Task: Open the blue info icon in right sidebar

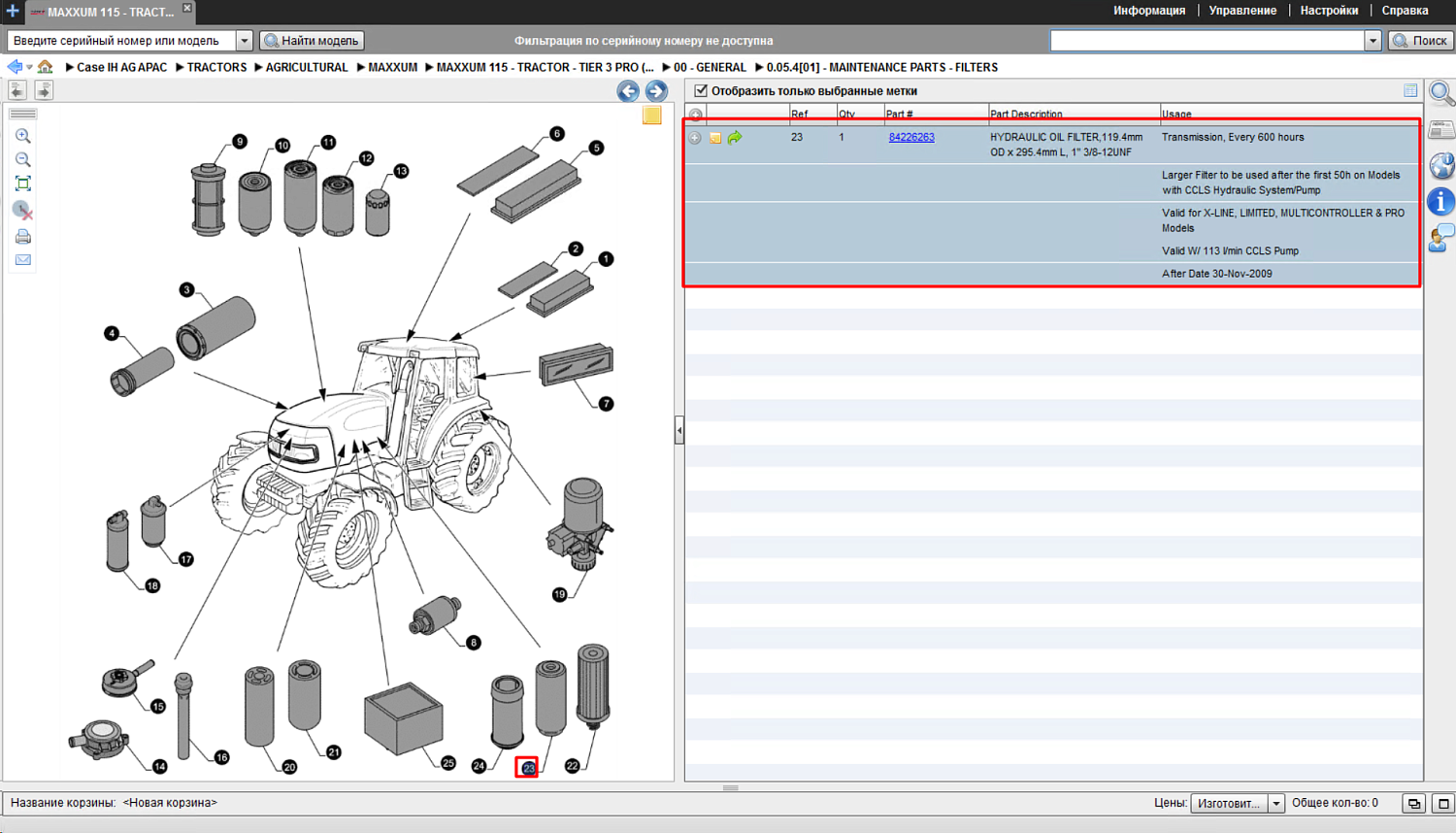Action: coord(1441,201)
